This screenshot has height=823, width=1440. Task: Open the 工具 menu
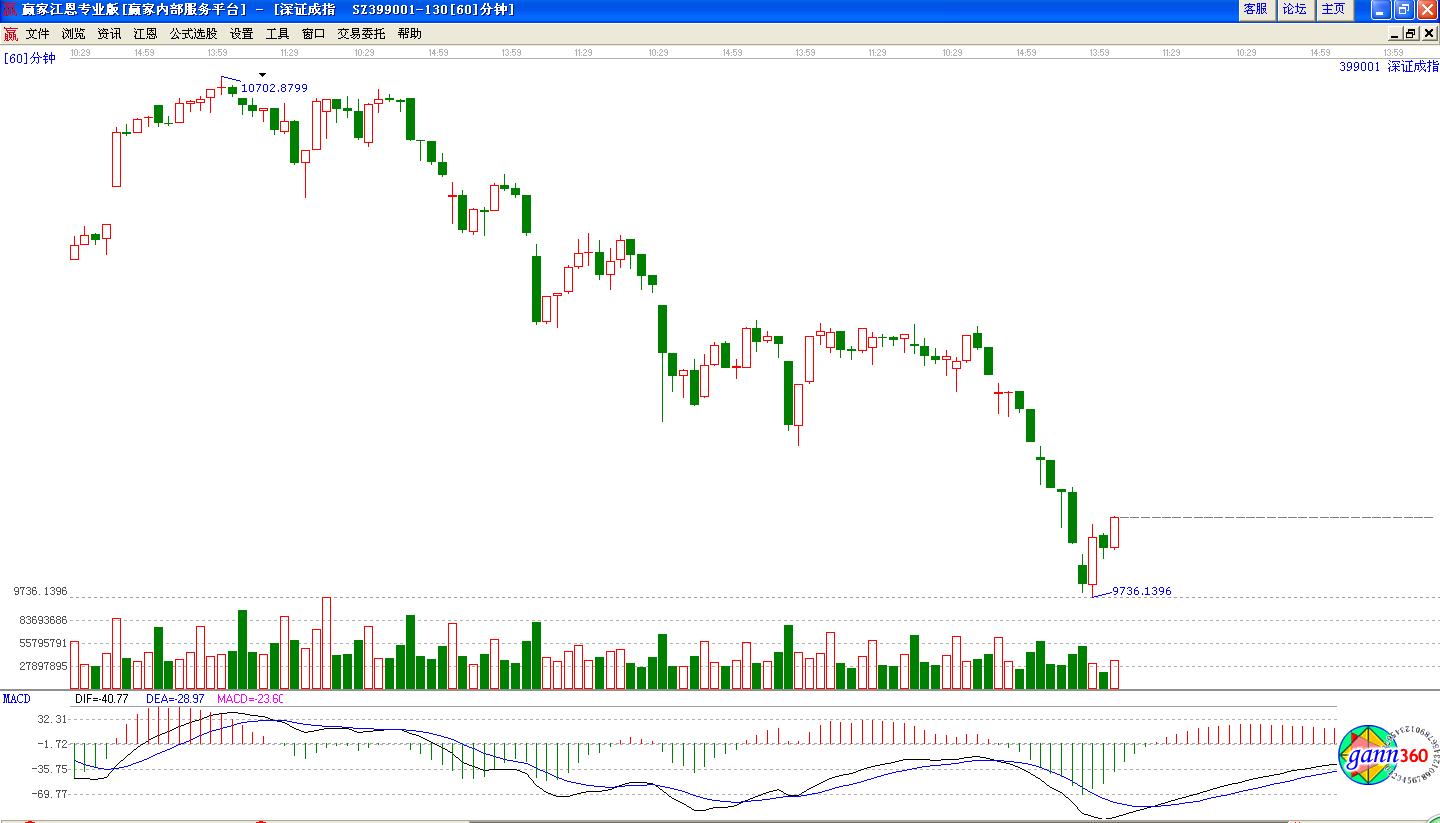click(277, 33)
